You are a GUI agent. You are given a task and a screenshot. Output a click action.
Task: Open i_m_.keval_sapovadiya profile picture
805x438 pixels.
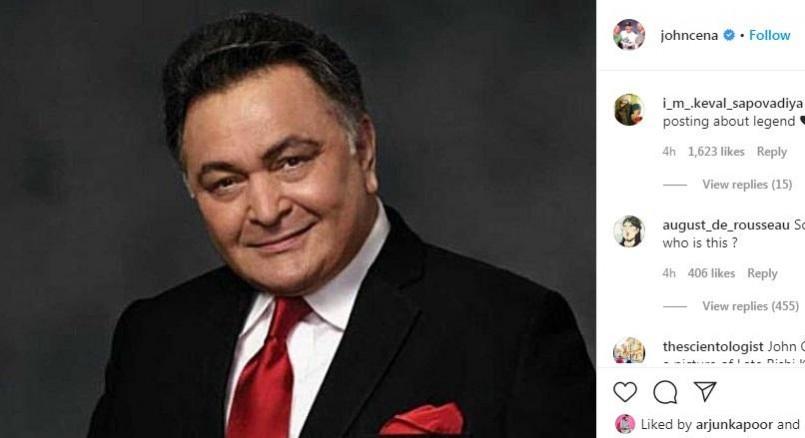click(629, 110)
